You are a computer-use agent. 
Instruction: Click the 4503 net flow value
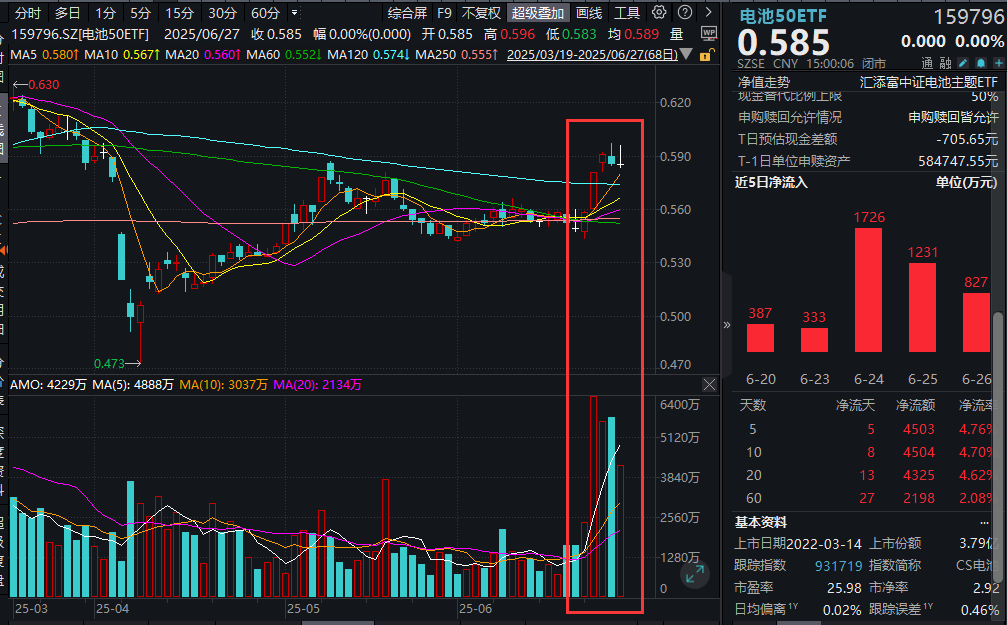coord(918,429)
